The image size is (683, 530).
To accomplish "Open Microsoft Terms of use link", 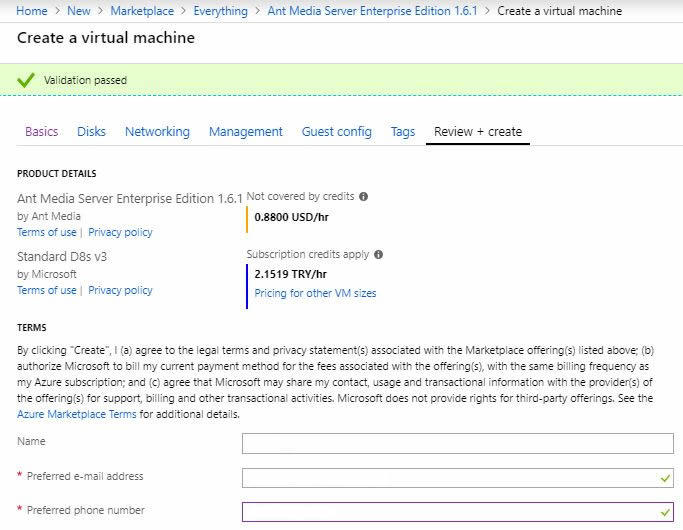I will point(47,290).
